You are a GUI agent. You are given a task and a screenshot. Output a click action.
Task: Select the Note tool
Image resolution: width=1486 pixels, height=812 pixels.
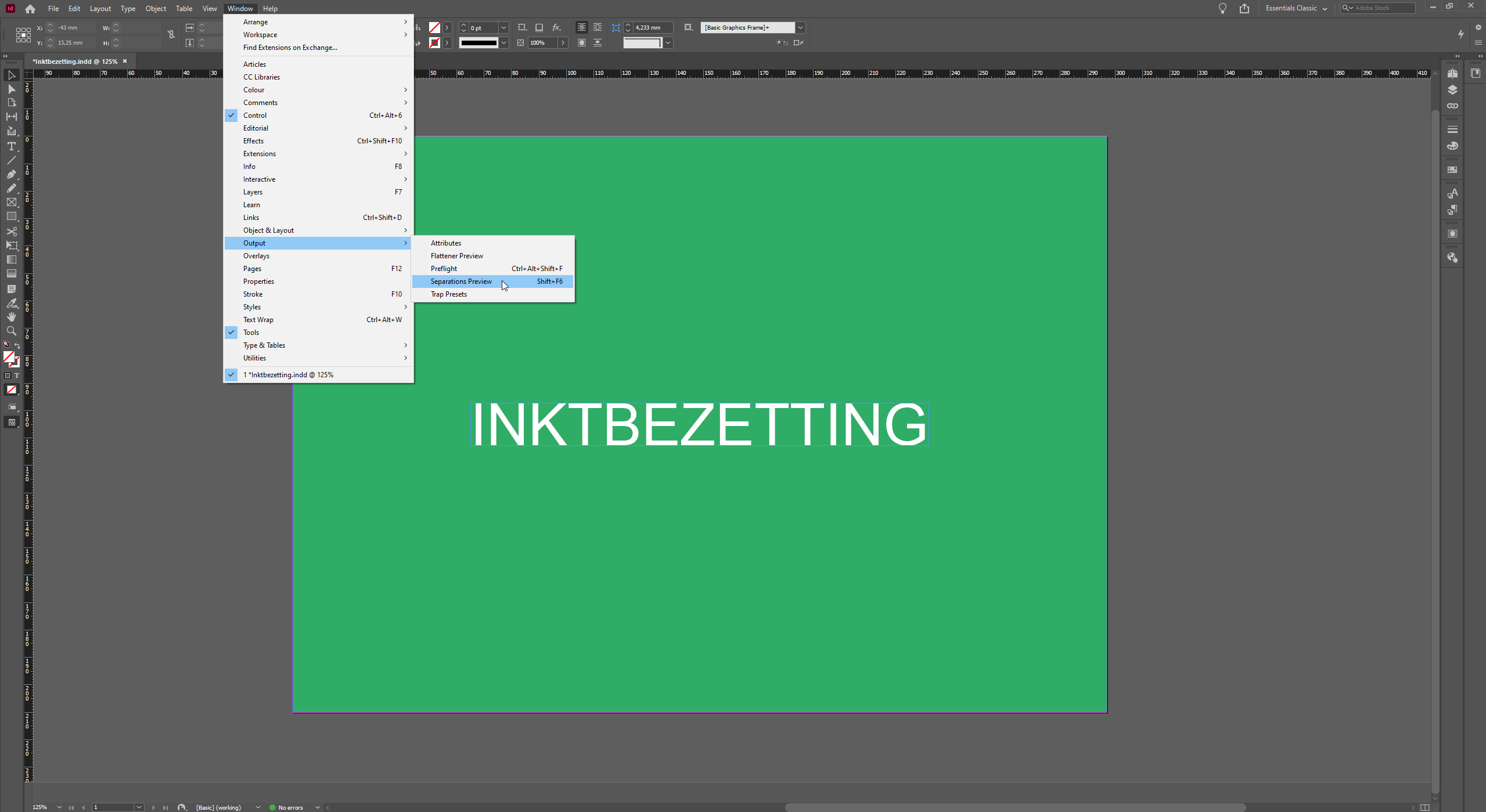[11, 288]
